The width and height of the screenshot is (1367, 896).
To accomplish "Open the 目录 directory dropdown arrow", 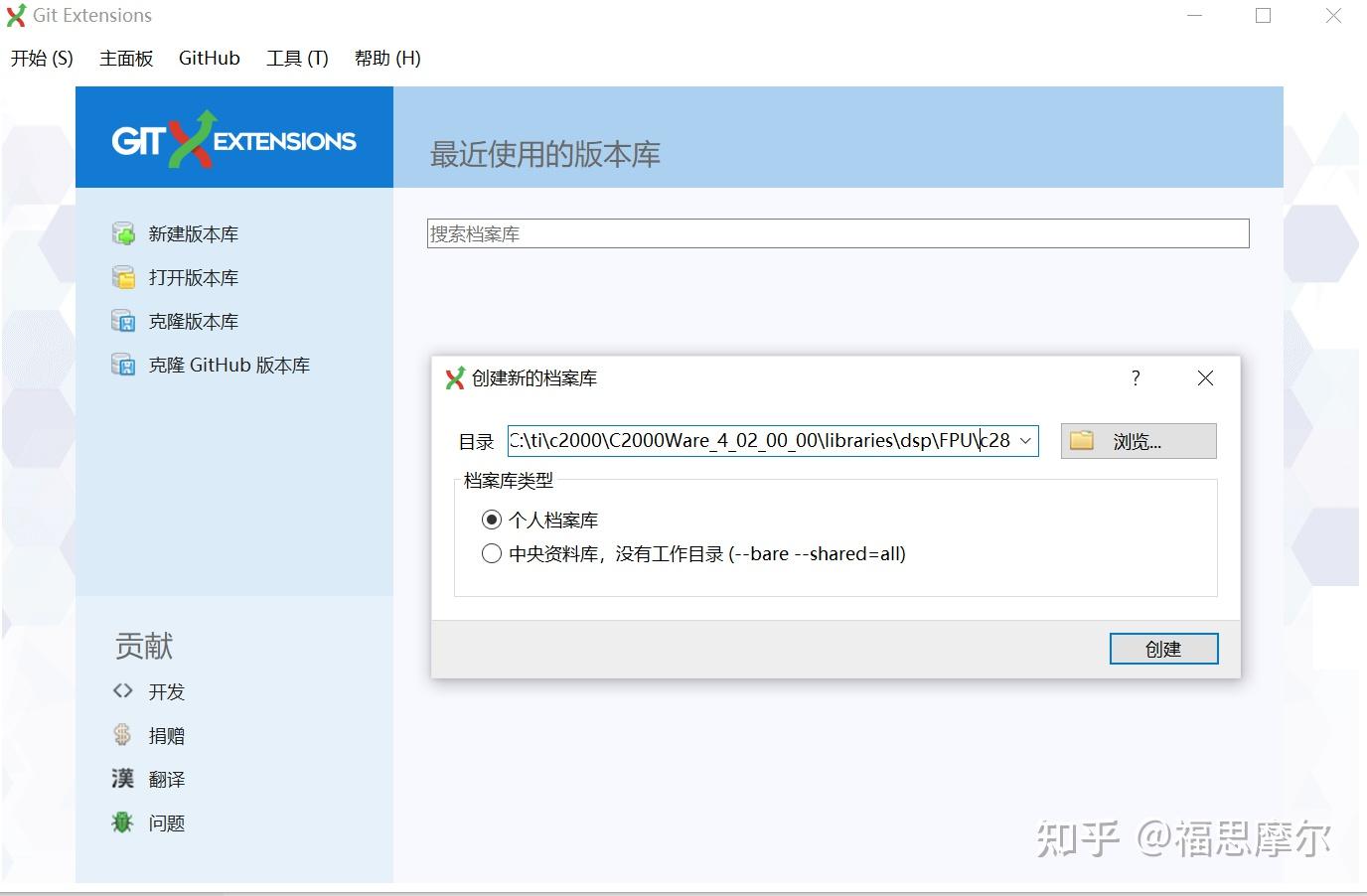I will (1025, 440).
